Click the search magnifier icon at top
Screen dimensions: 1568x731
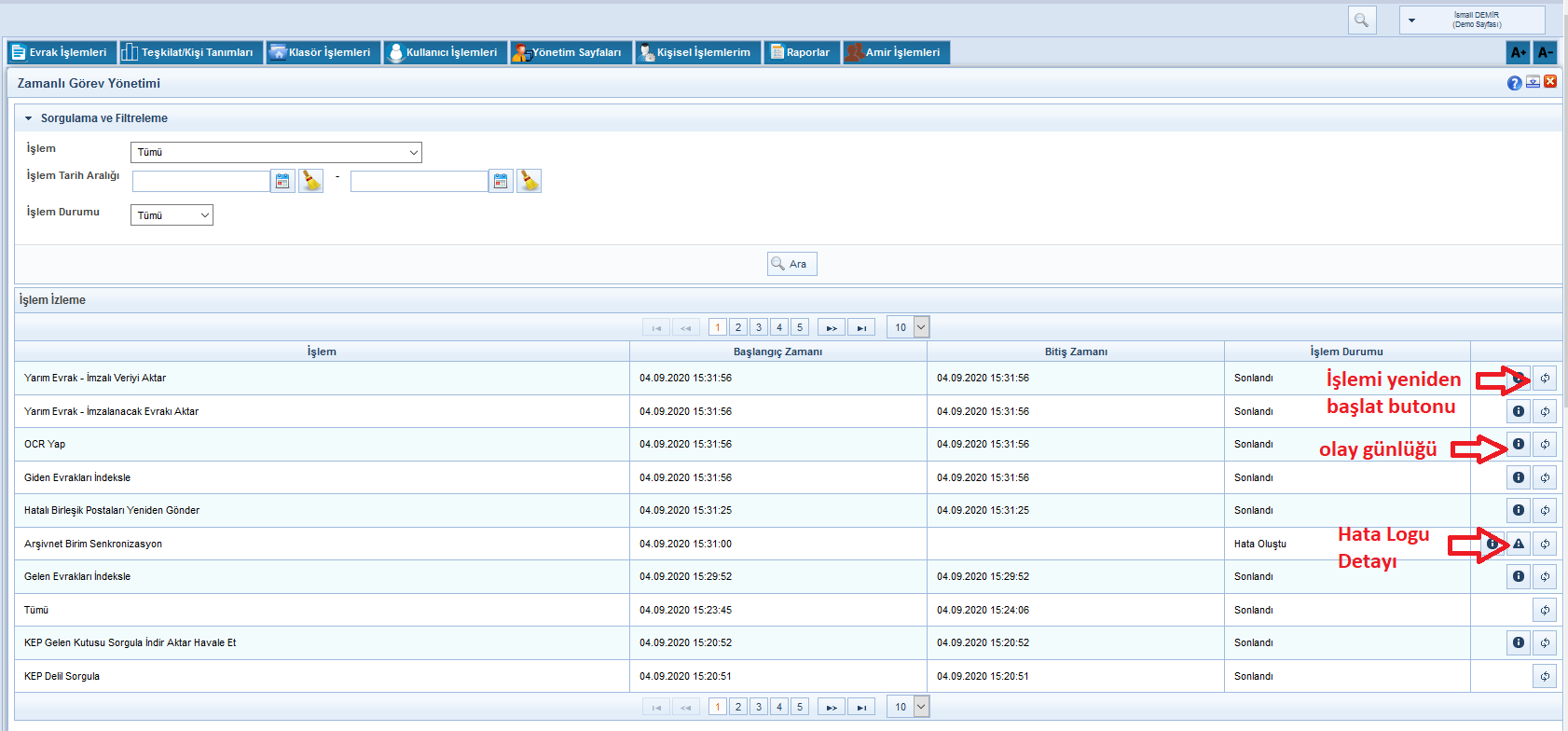(1361, 21)
